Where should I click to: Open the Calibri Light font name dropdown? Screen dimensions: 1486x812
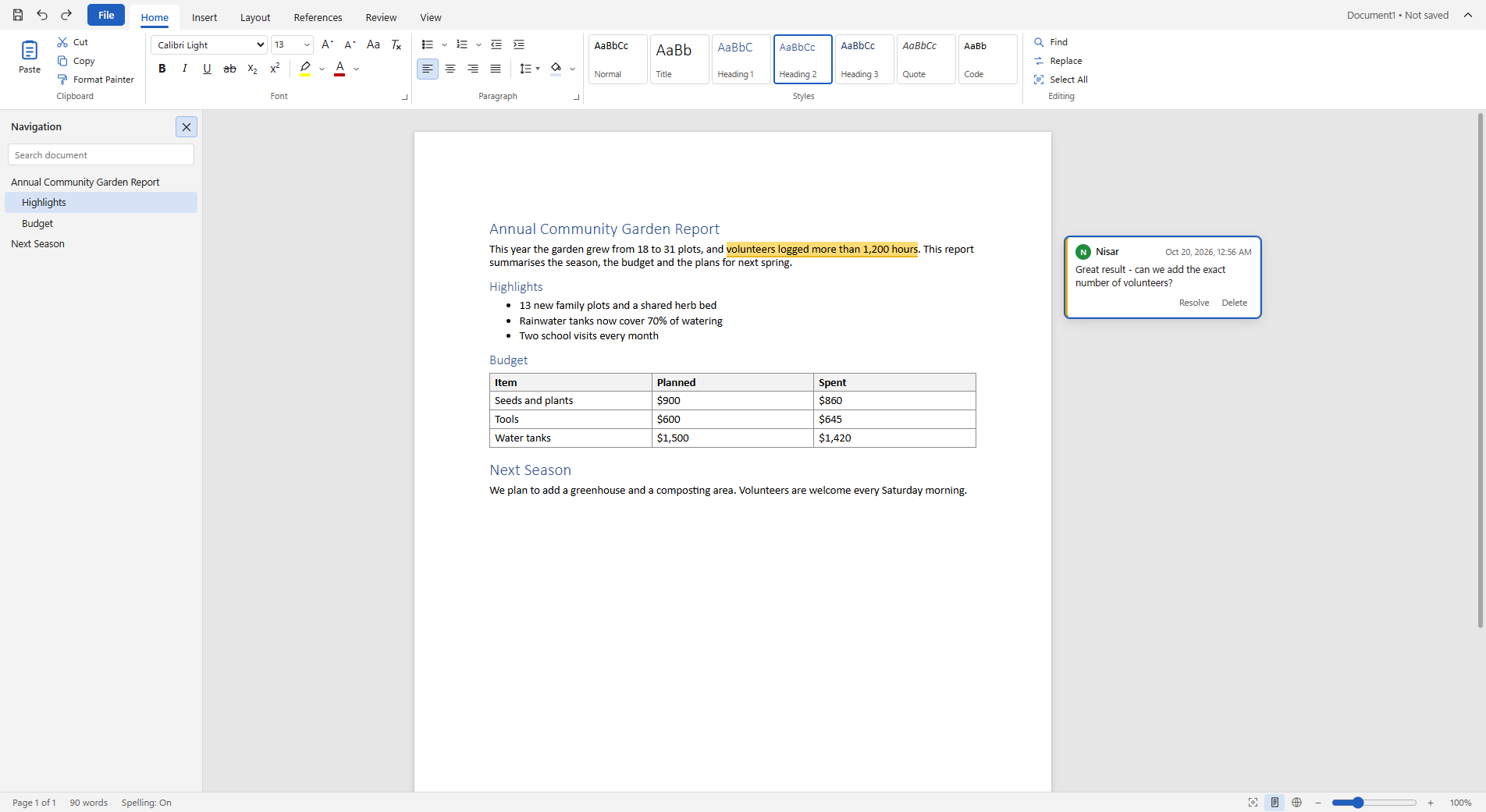(x=209, y=44)
